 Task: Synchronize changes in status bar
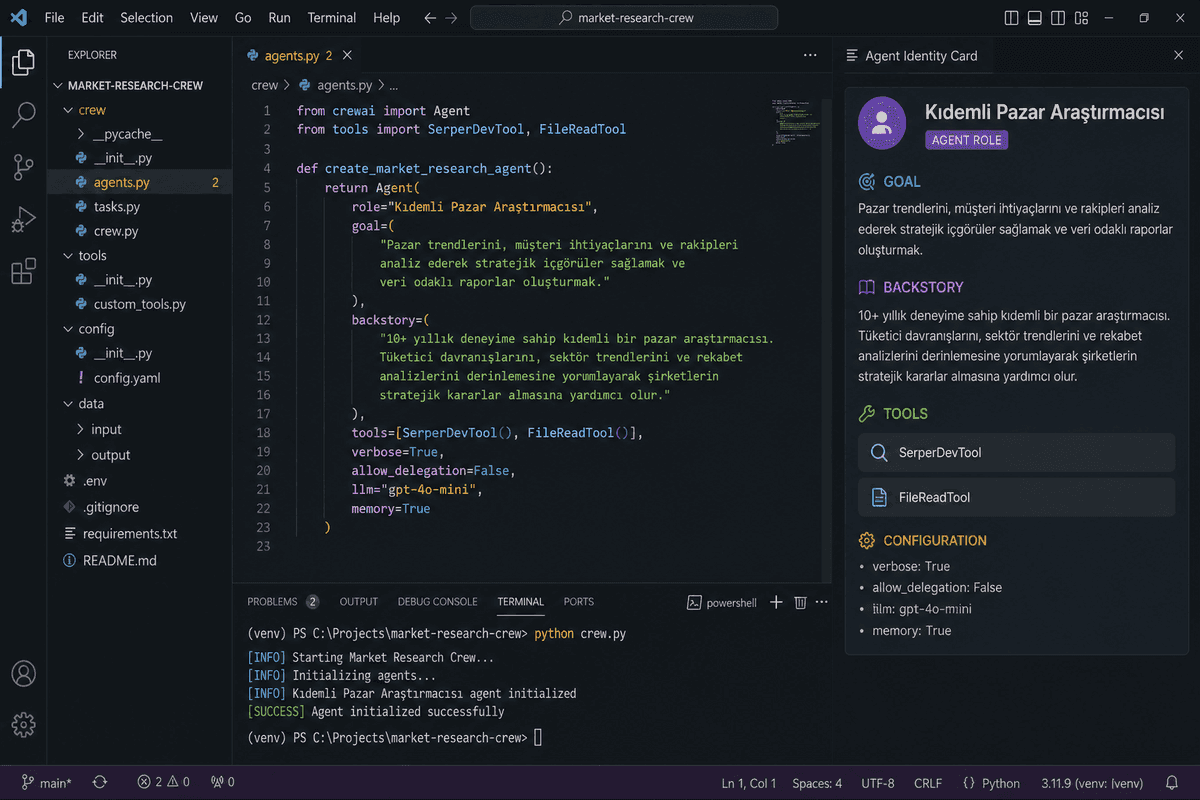pyautogui.click(x=100, y=783)
